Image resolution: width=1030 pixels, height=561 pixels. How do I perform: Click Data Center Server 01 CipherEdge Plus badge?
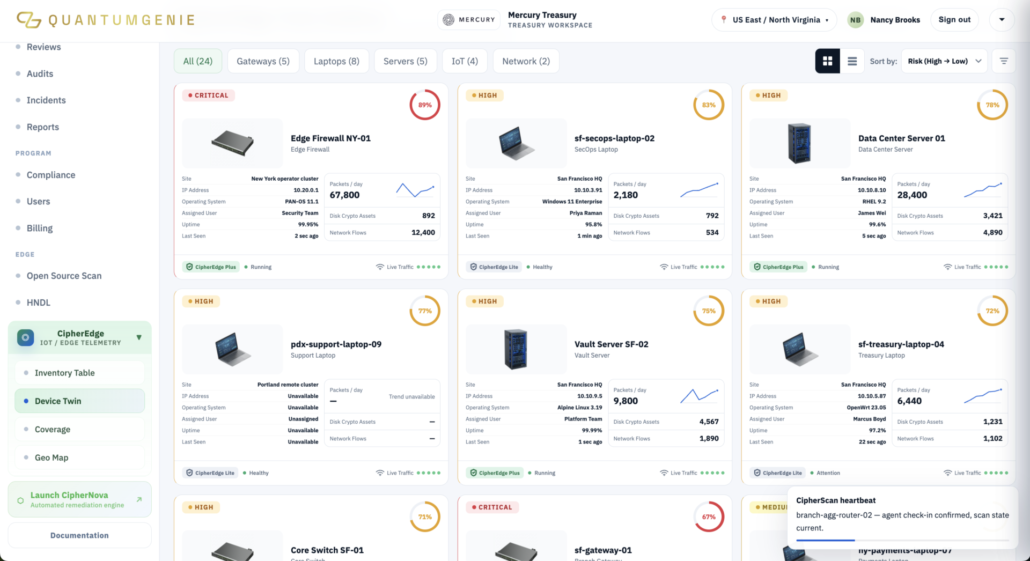(778, 267)
